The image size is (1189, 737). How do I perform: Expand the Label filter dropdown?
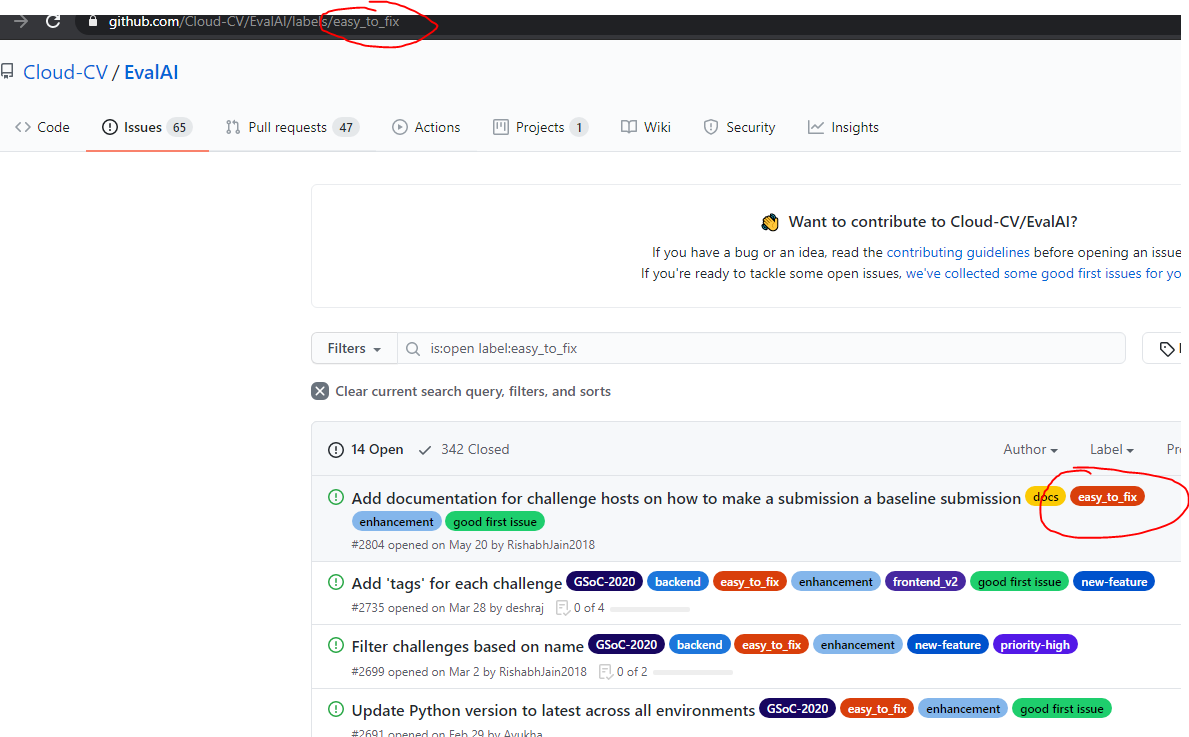[1112, 450]
